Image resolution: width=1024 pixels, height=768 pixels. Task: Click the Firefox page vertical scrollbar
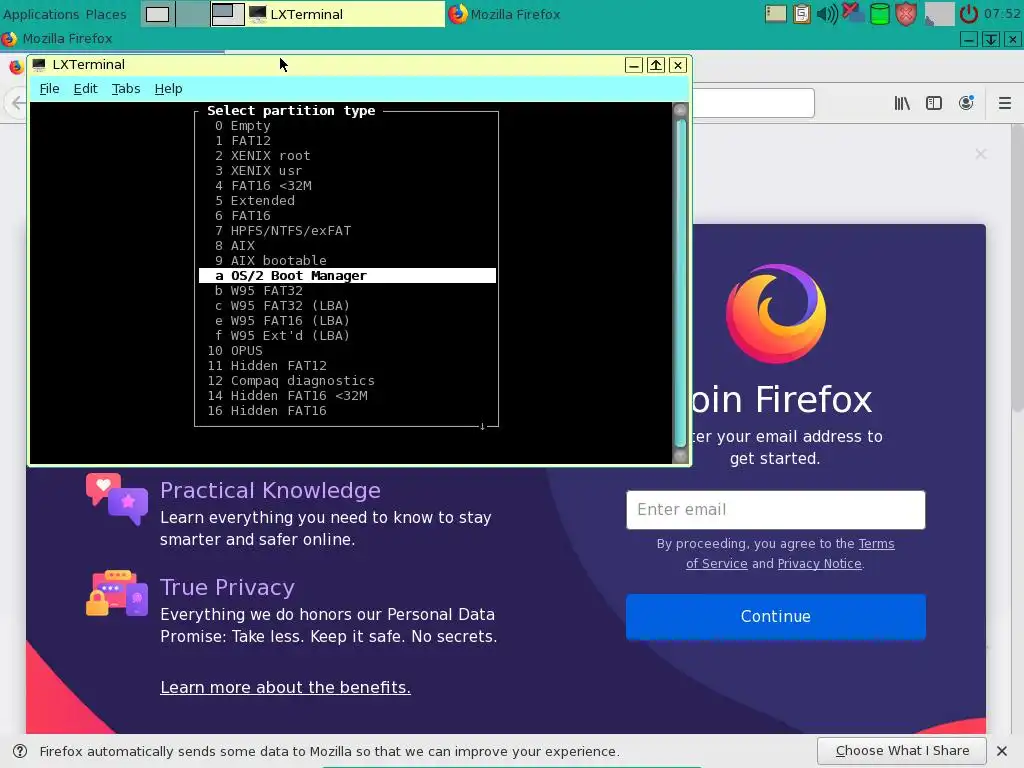tap(1017, 268)
